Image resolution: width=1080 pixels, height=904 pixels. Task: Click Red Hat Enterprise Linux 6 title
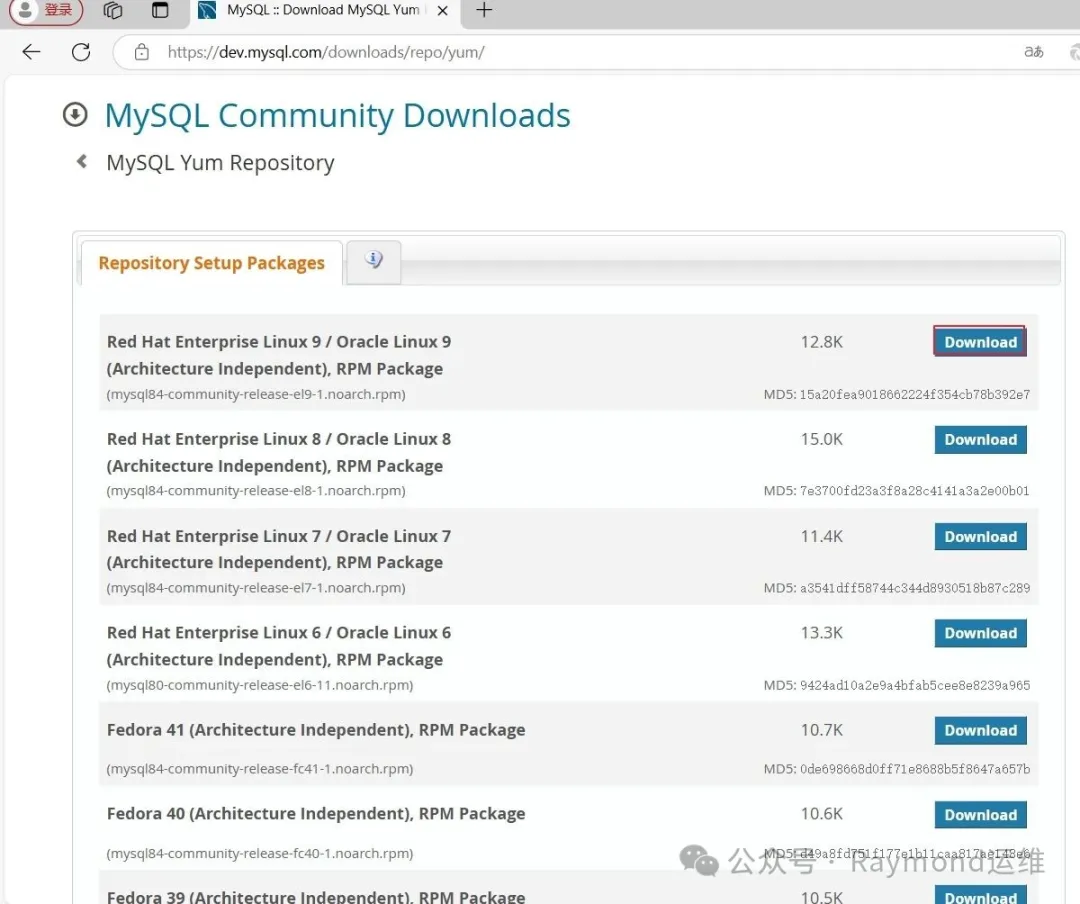[x=279, y=646]
